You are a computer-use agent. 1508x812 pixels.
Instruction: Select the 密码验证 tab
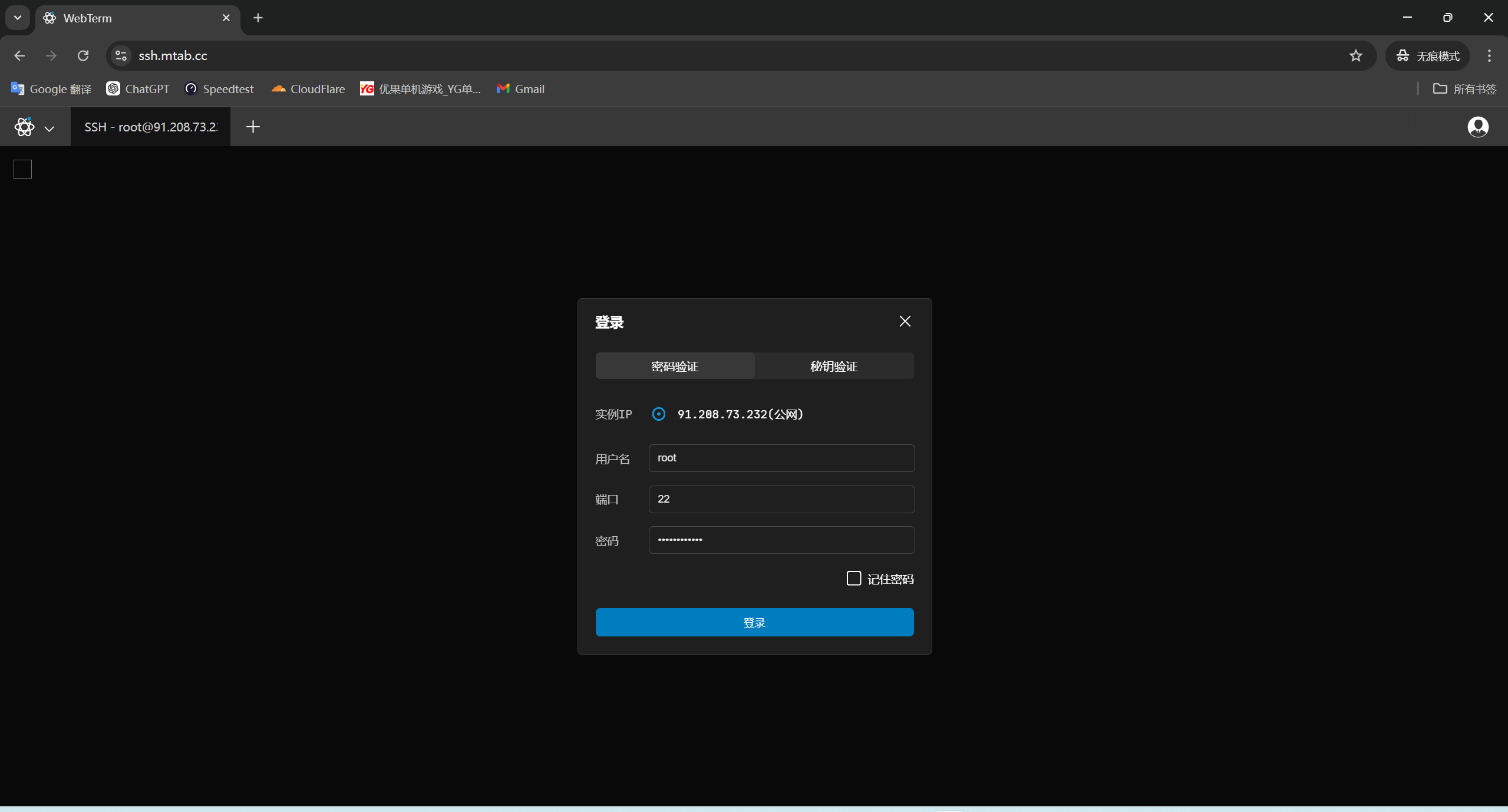(675, 366)
